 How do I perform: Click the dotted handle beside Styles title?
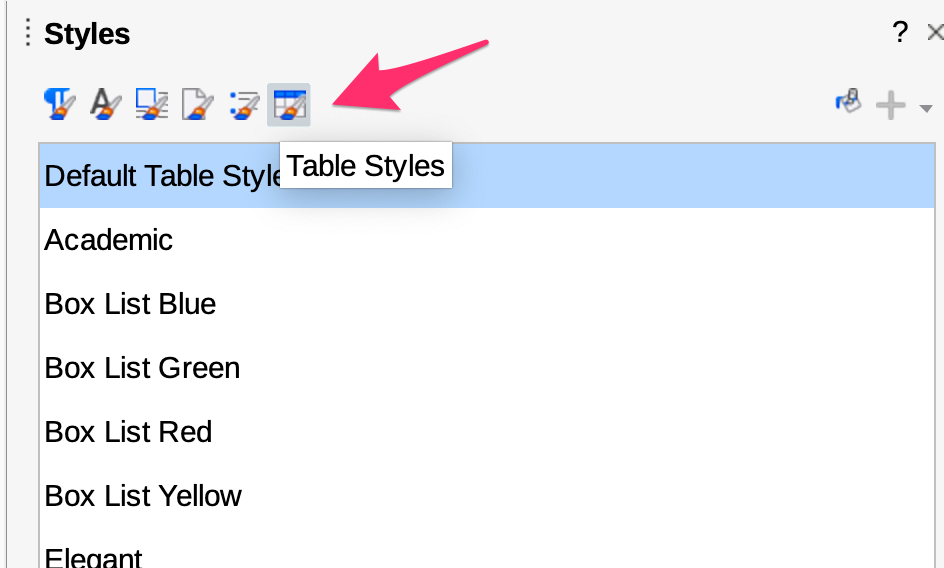pos(28,33)
